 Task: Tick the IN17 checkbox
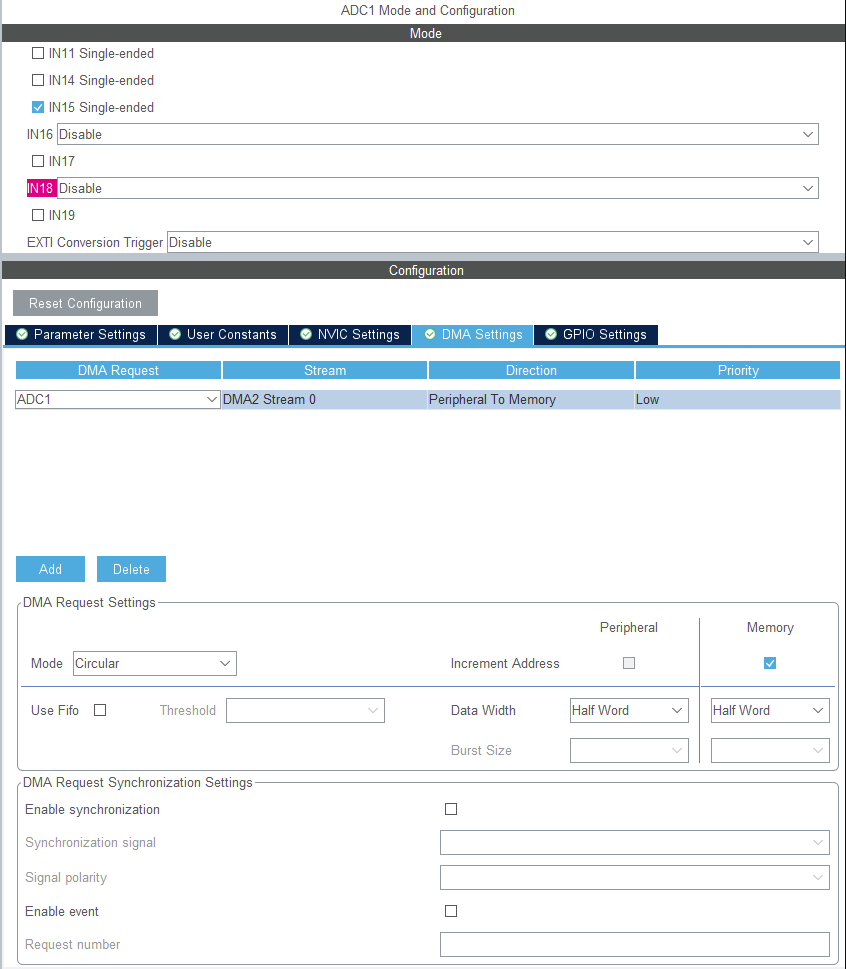tap(38, 161)
